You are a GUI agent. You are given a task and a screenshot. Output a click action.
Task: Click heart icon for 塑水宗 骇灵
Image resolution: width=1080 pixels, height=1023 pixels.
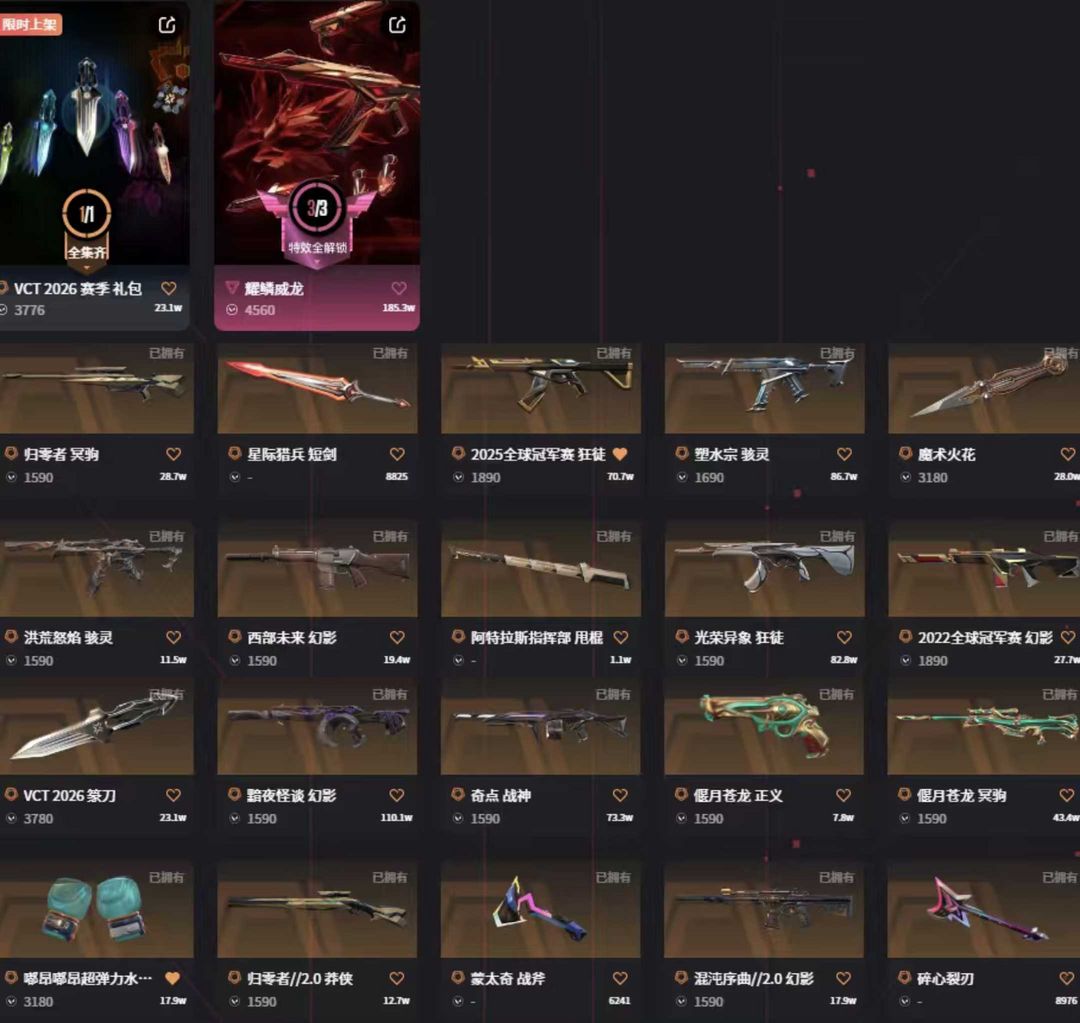coord(844,454)
